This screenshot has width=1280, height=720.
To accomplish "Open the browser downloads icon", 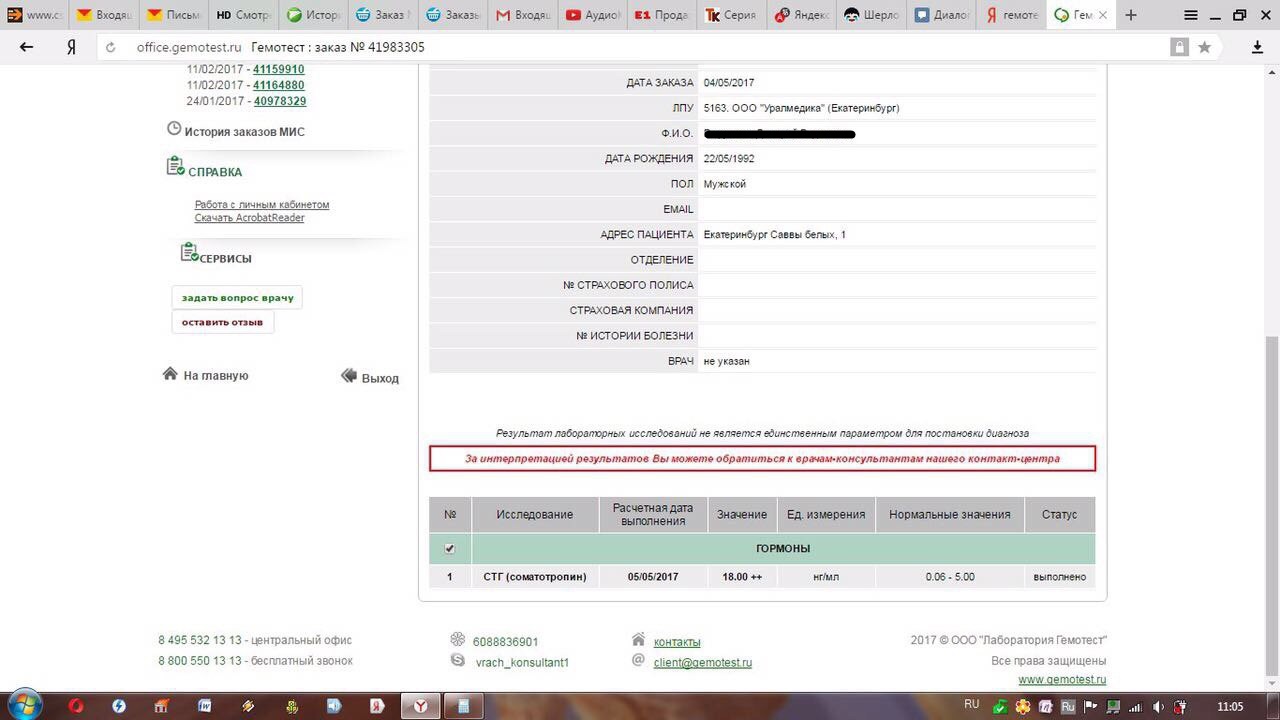I will [1258, 47].
